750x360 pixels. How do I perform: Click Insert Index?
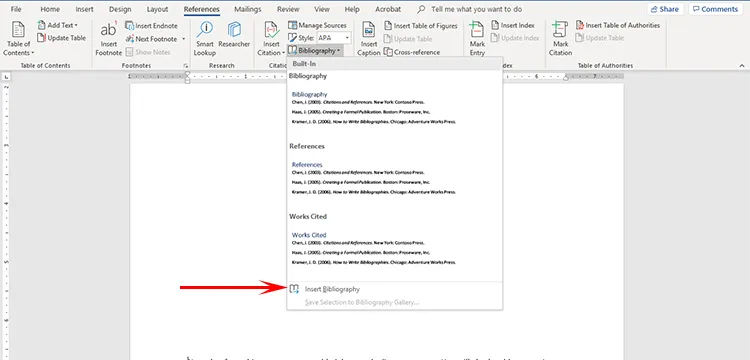[x=513, y=25]
